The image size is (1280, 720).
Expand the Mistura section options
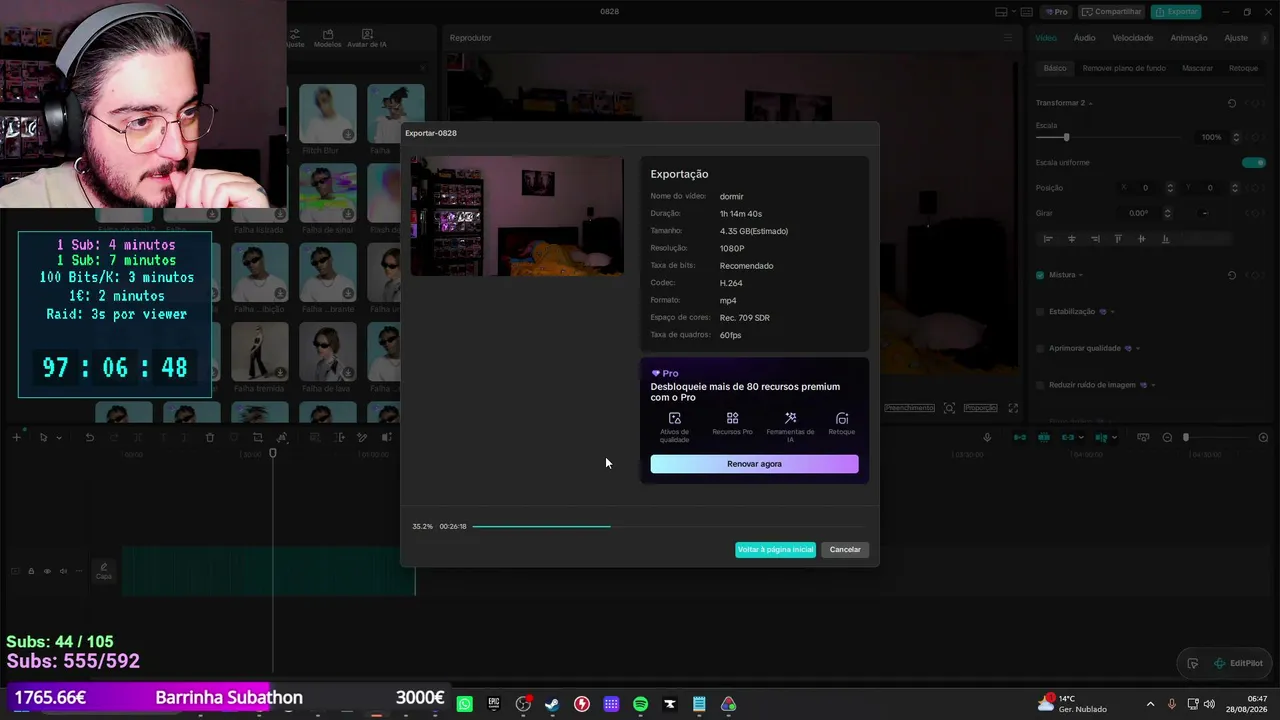pos(1080,275)
